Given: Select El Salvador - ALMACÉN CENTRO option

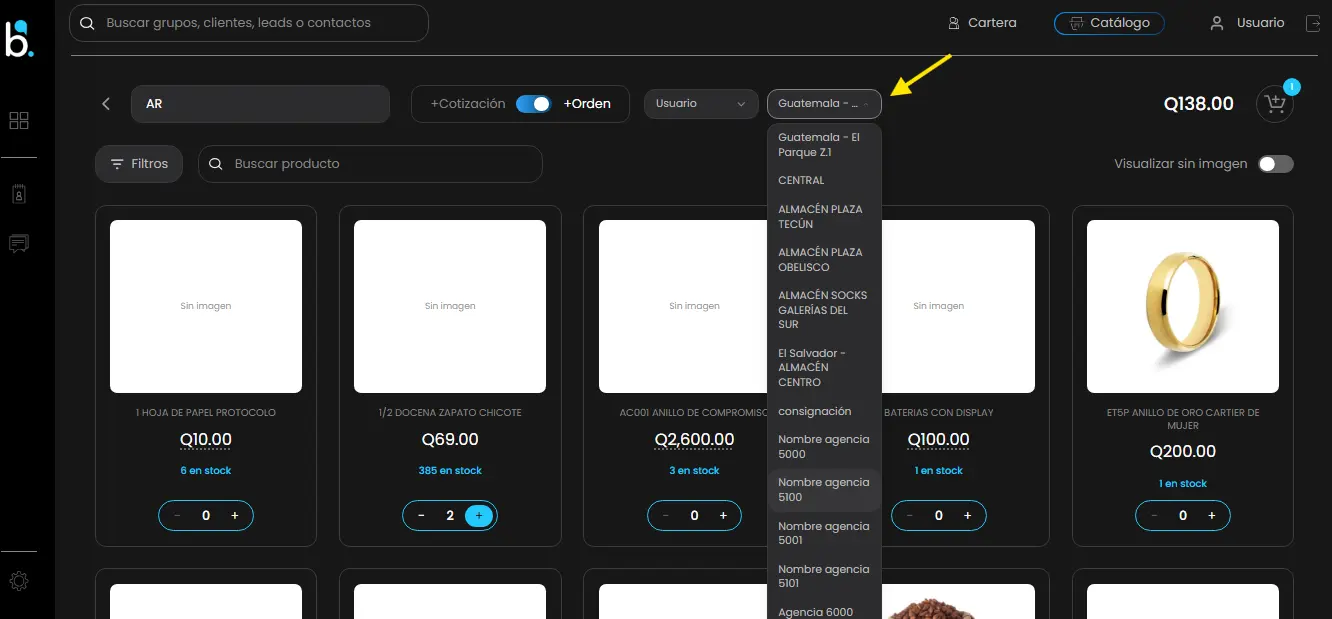Looking at the screenshot, I should [824, 368].
